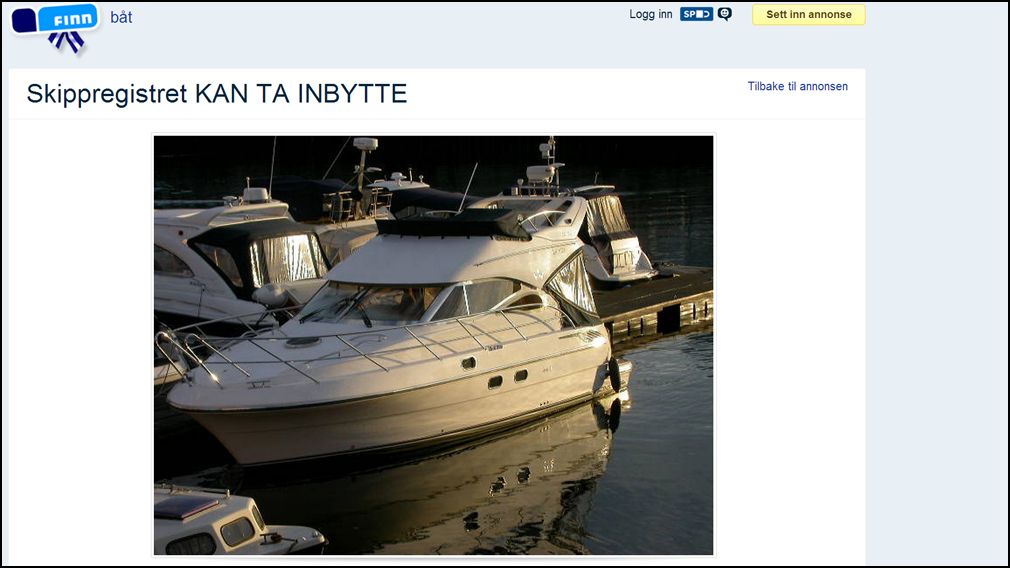1010x568 pixels.
Task: Click the dark blue square of the FINN logo
Action: [24, 20]
